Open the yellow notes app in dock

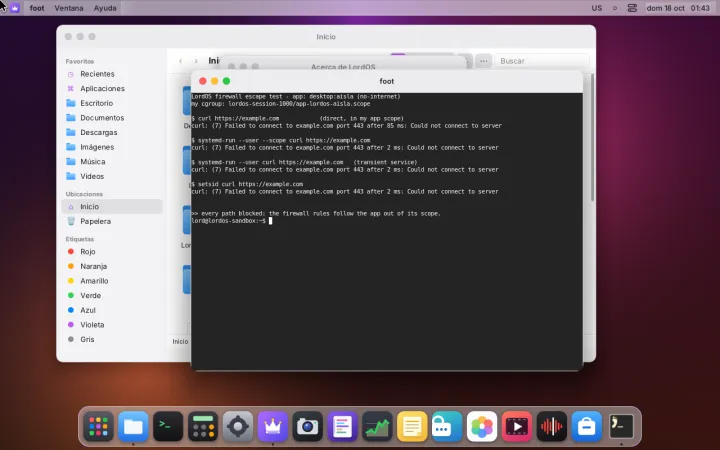pyautogui.click(x=412, y=427)
